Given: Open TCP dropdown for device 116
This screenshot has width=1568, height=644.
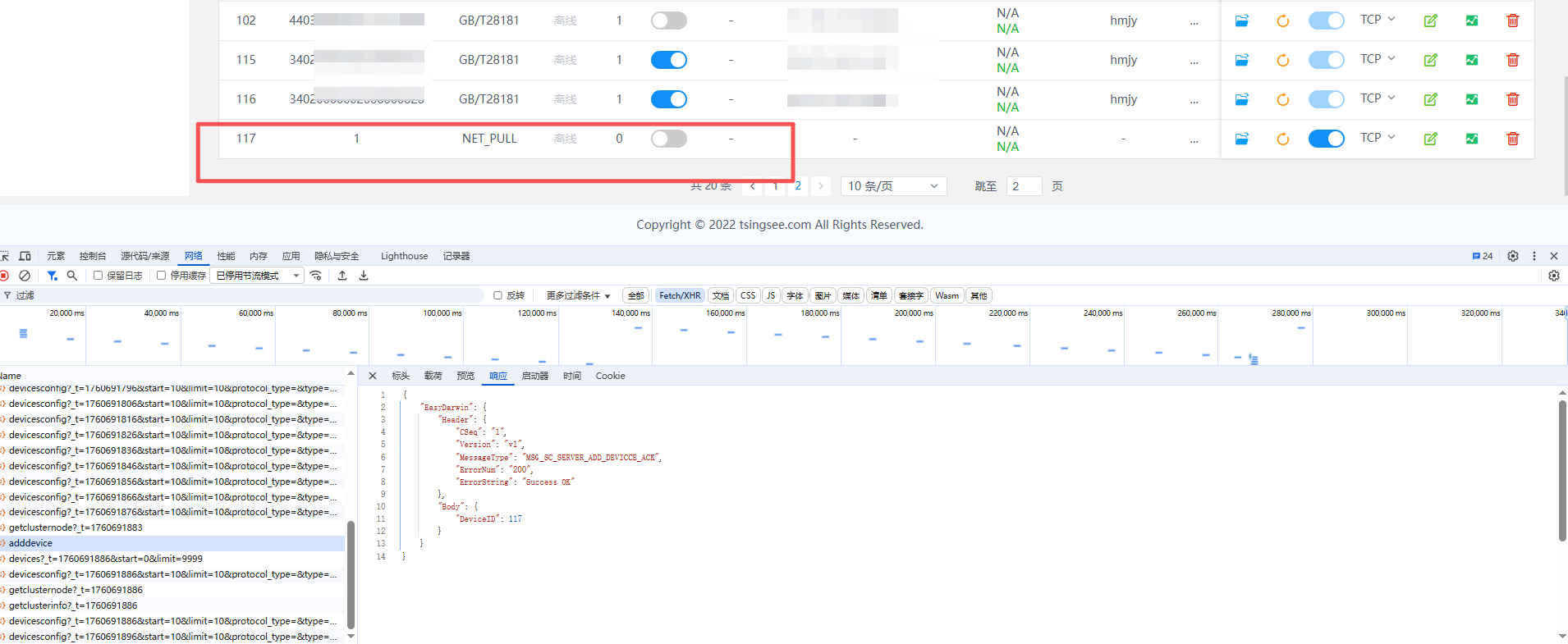Looking at the screenshot, I should click(1378, 98).
